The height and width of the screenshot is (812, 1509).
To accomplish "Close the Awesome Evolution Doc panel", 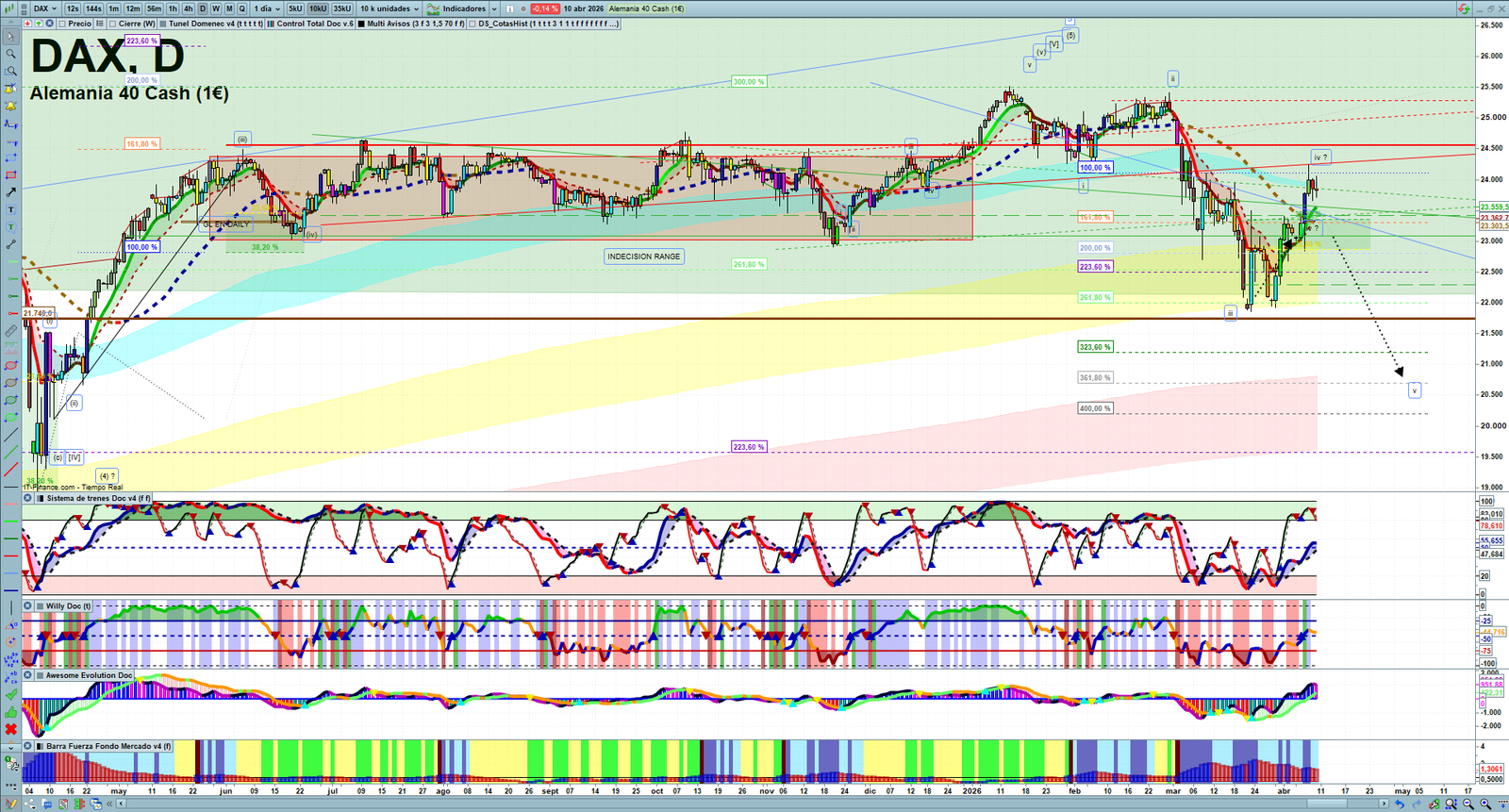I will tap(27, 675).
